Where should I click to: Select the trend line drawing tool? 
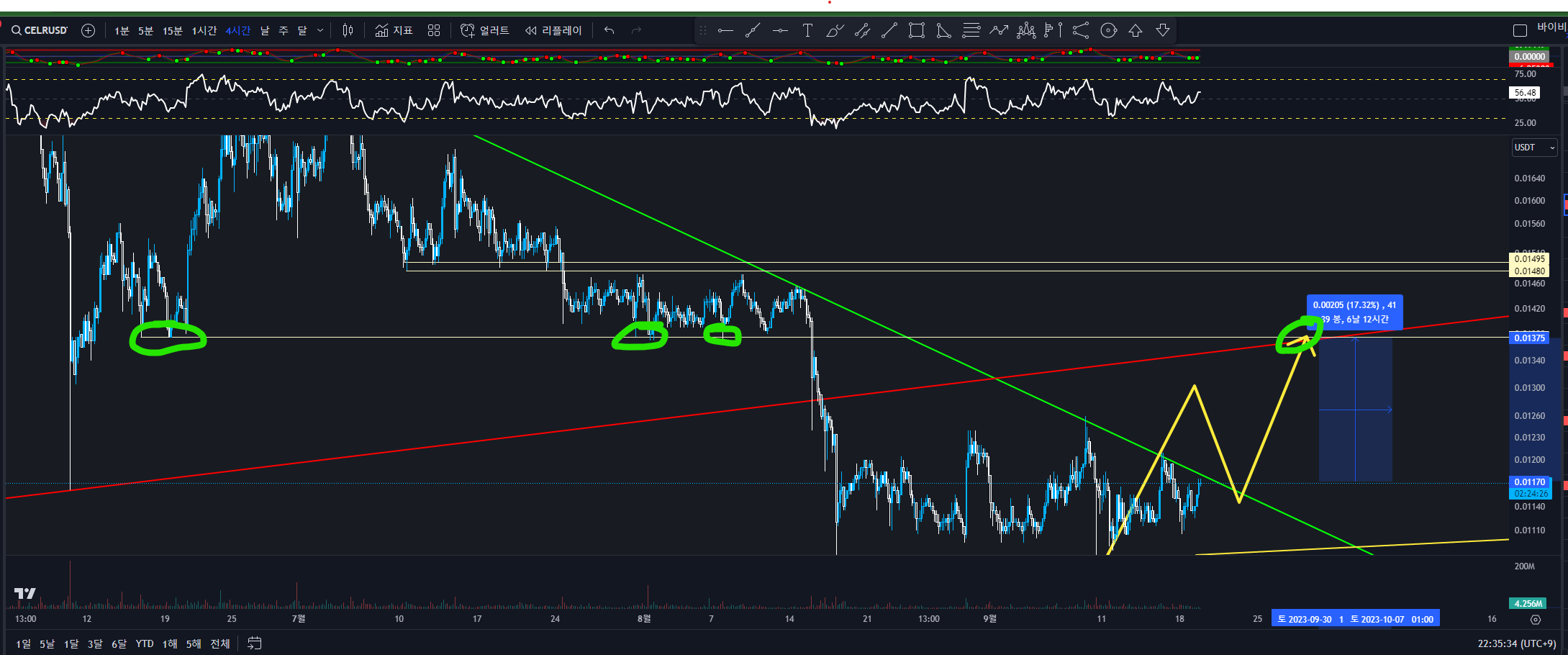coord(753,30)
